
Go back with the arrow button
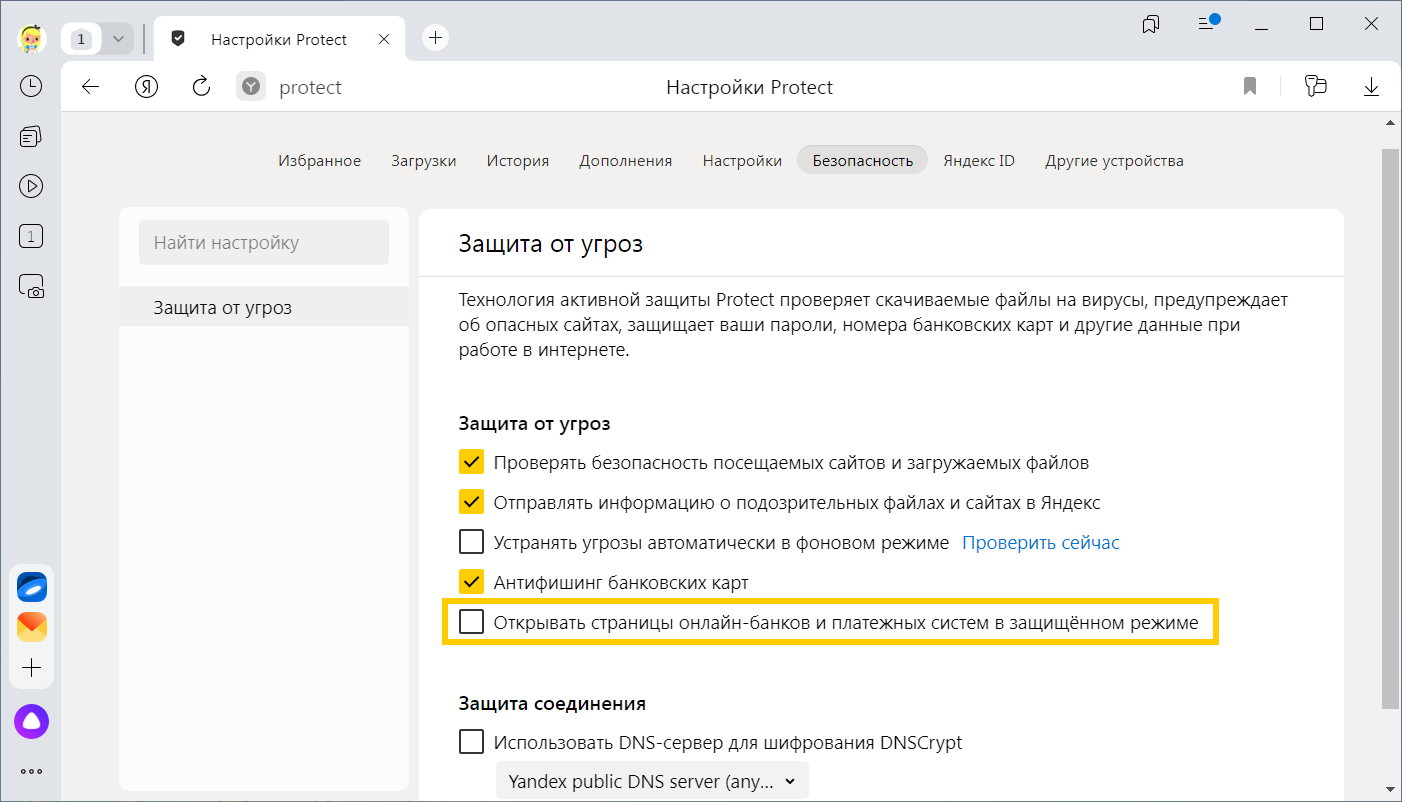click(91, 87)
